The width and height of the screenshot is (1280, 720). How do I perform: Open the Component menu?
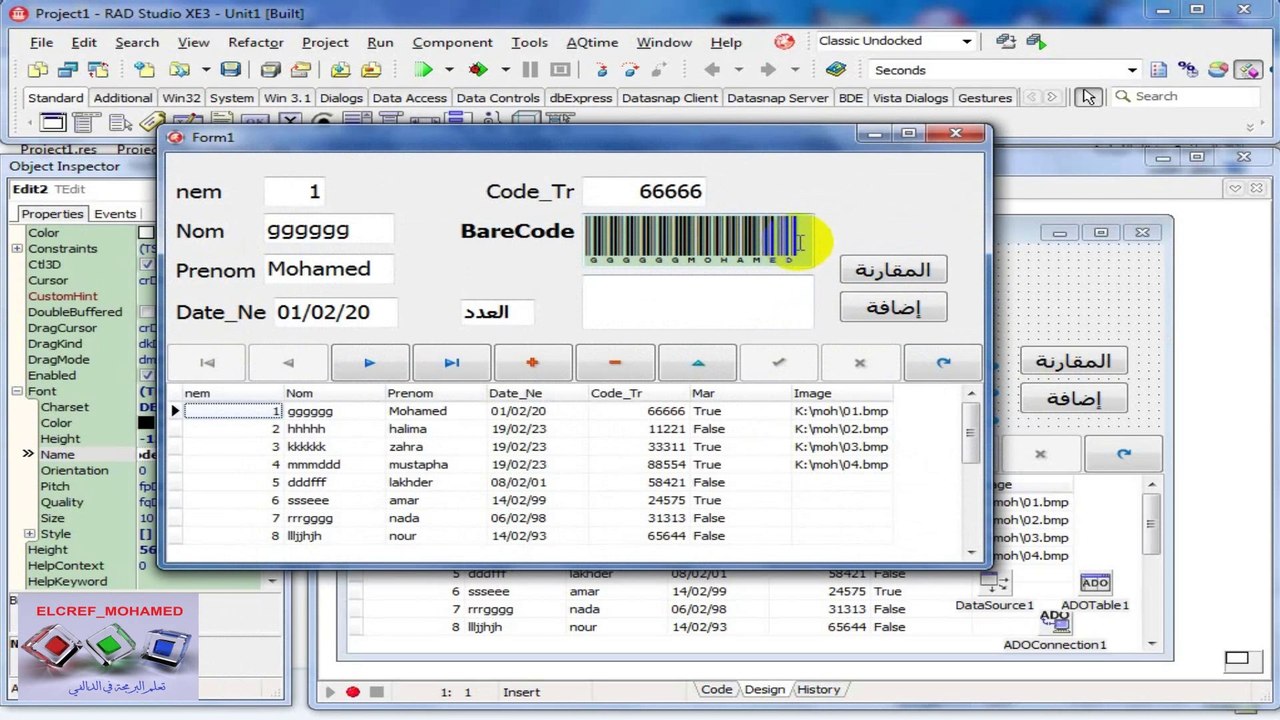(x=452, y=42)
